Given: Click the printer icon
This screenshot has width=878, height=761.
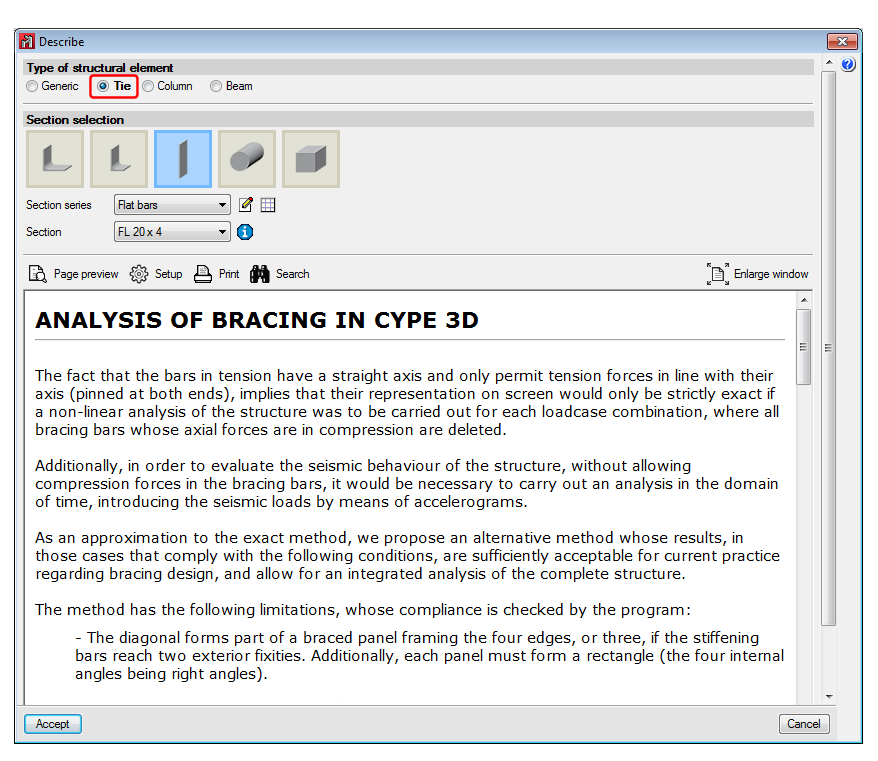Looking at the screenshot, I should [203, 274].
